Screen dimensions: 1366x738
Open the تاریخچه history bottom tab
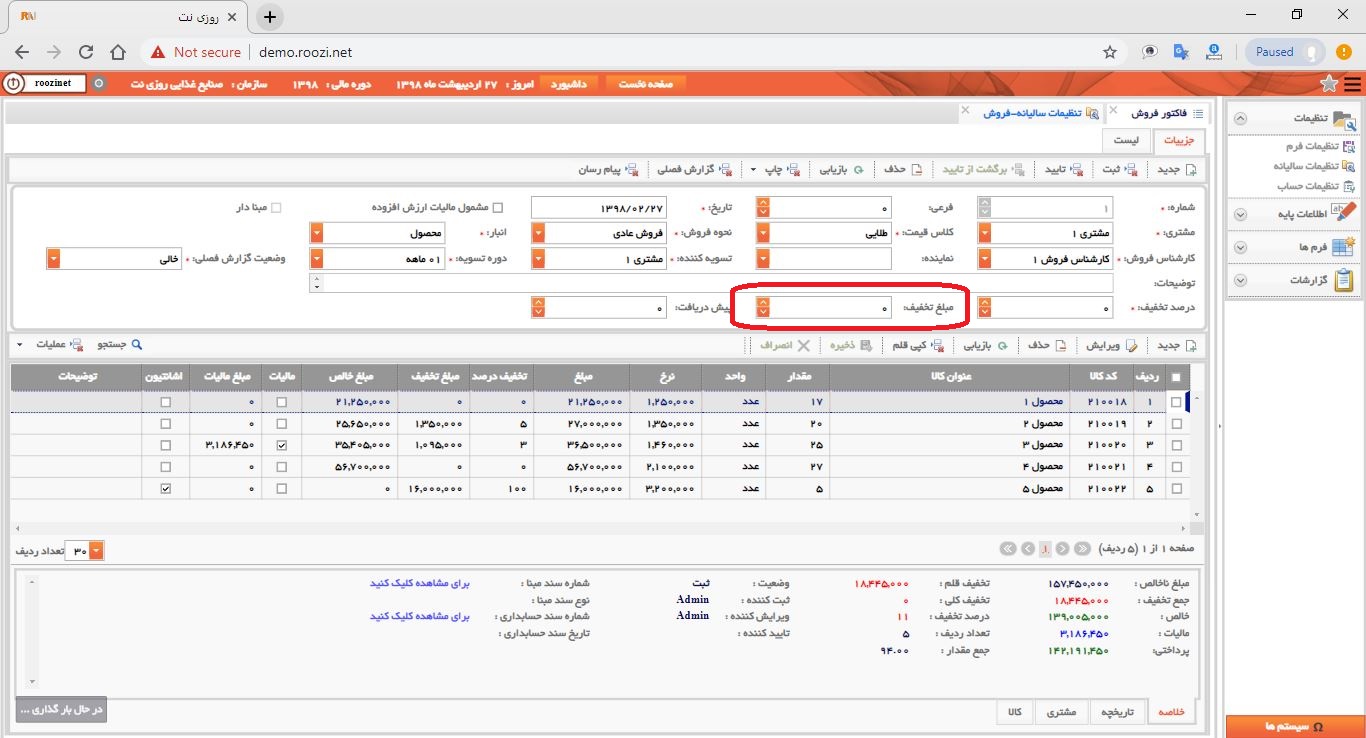1117,712
